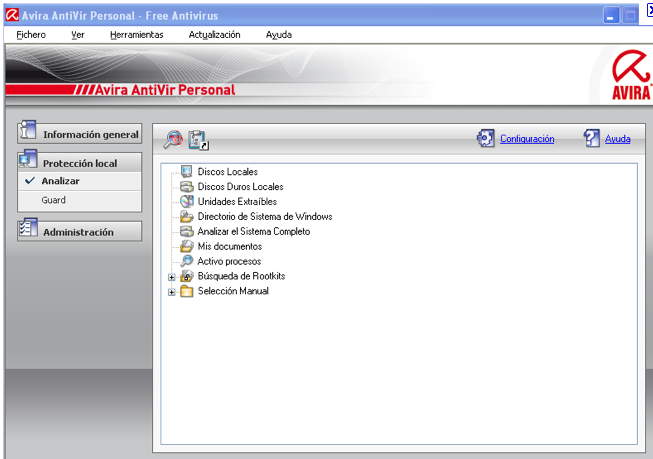This screenshot has width=653, height=459.
Task: Click the scan start magnifier icon
Action: coord(173,139)
